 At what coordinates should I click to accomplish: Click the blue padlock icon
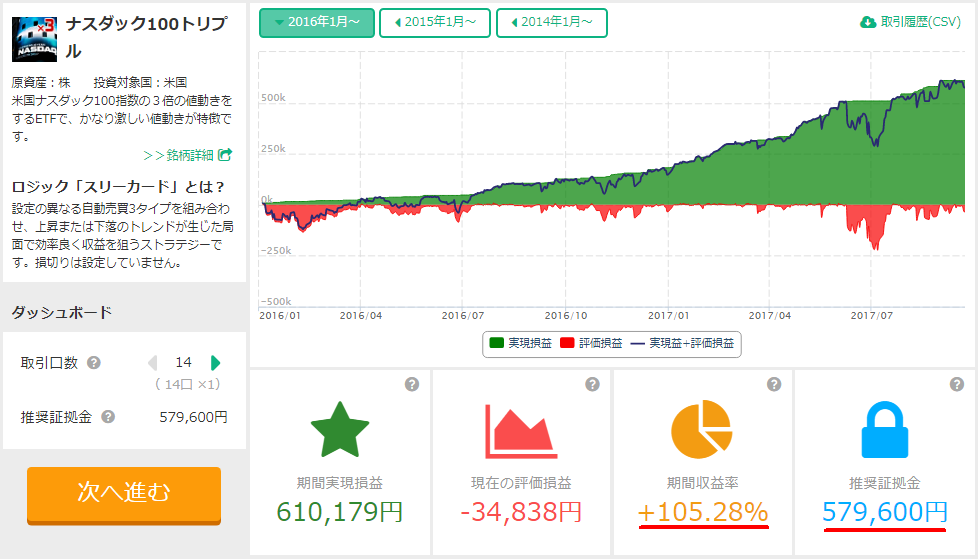884,430
